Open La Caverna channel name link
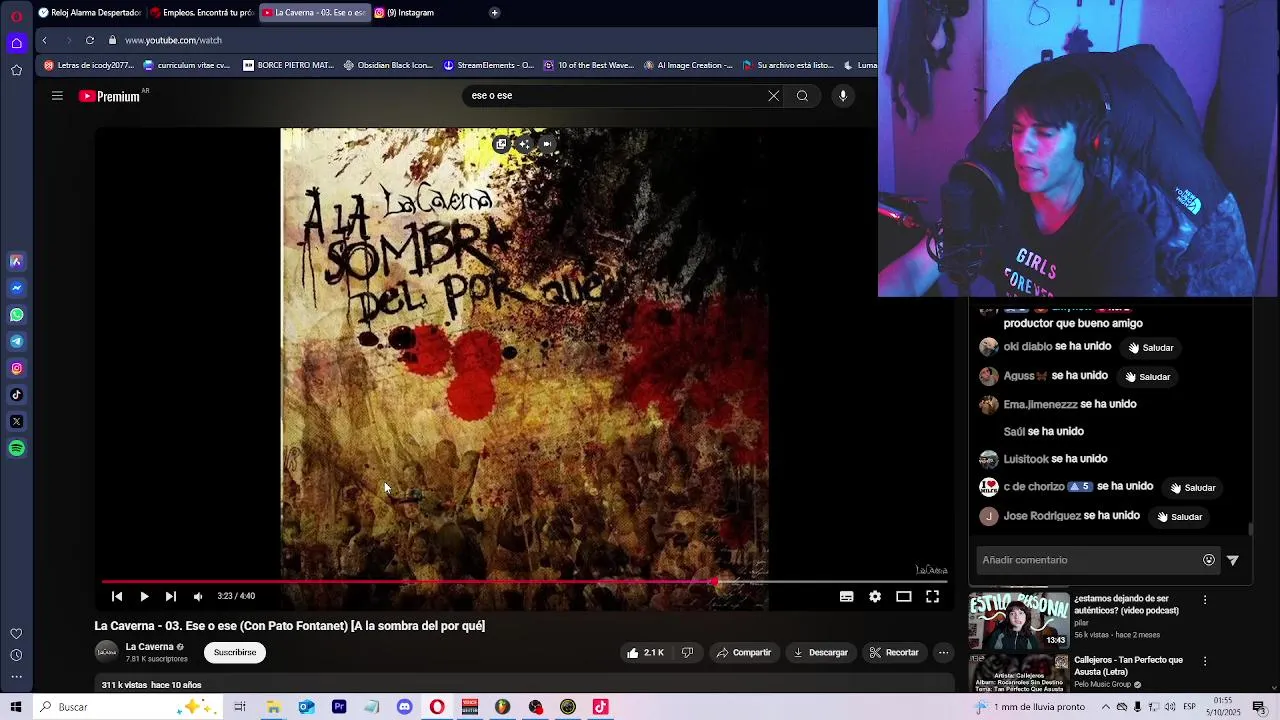The height and width of the screenshot is (720, 1280). (150, 647)
